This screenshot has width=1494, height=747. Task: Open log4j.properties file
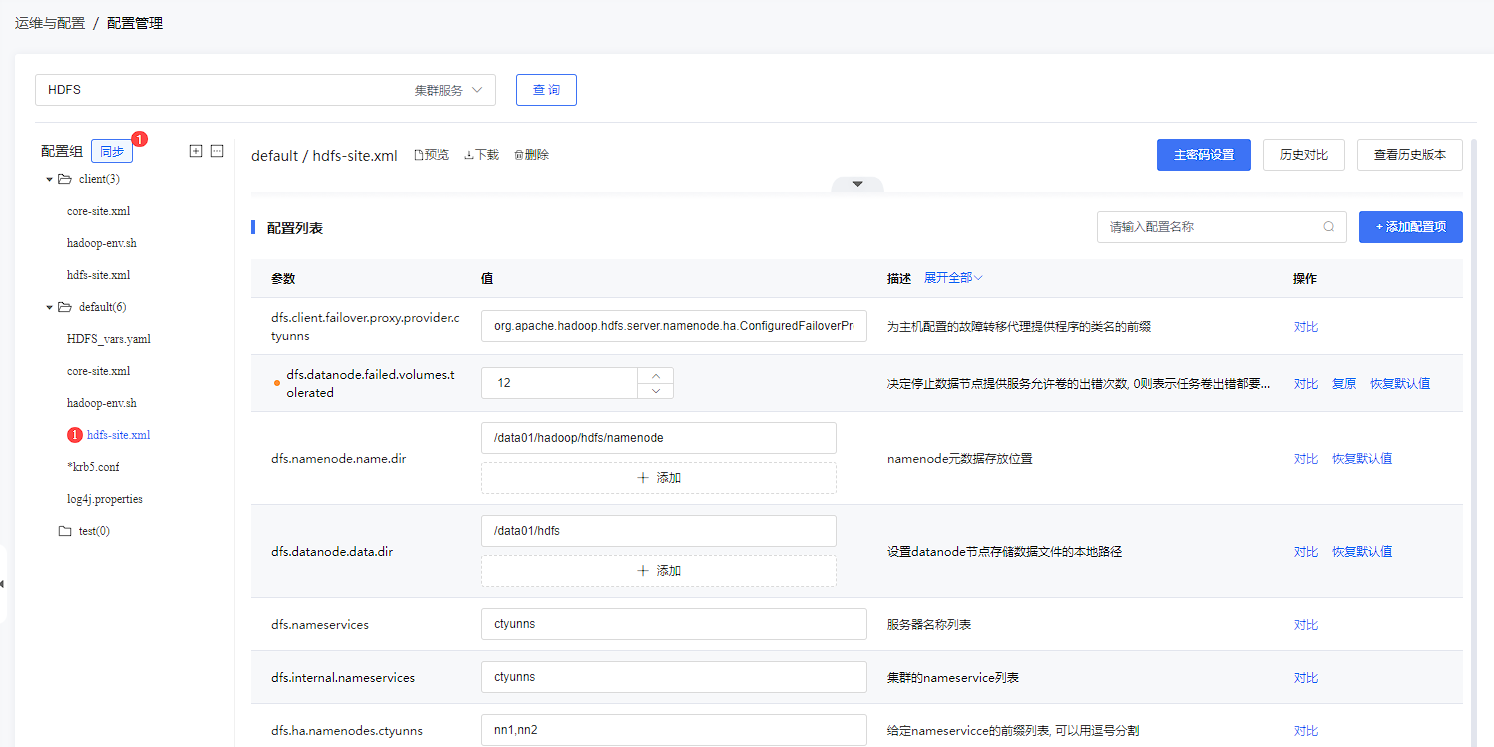(x=105, y=499)
